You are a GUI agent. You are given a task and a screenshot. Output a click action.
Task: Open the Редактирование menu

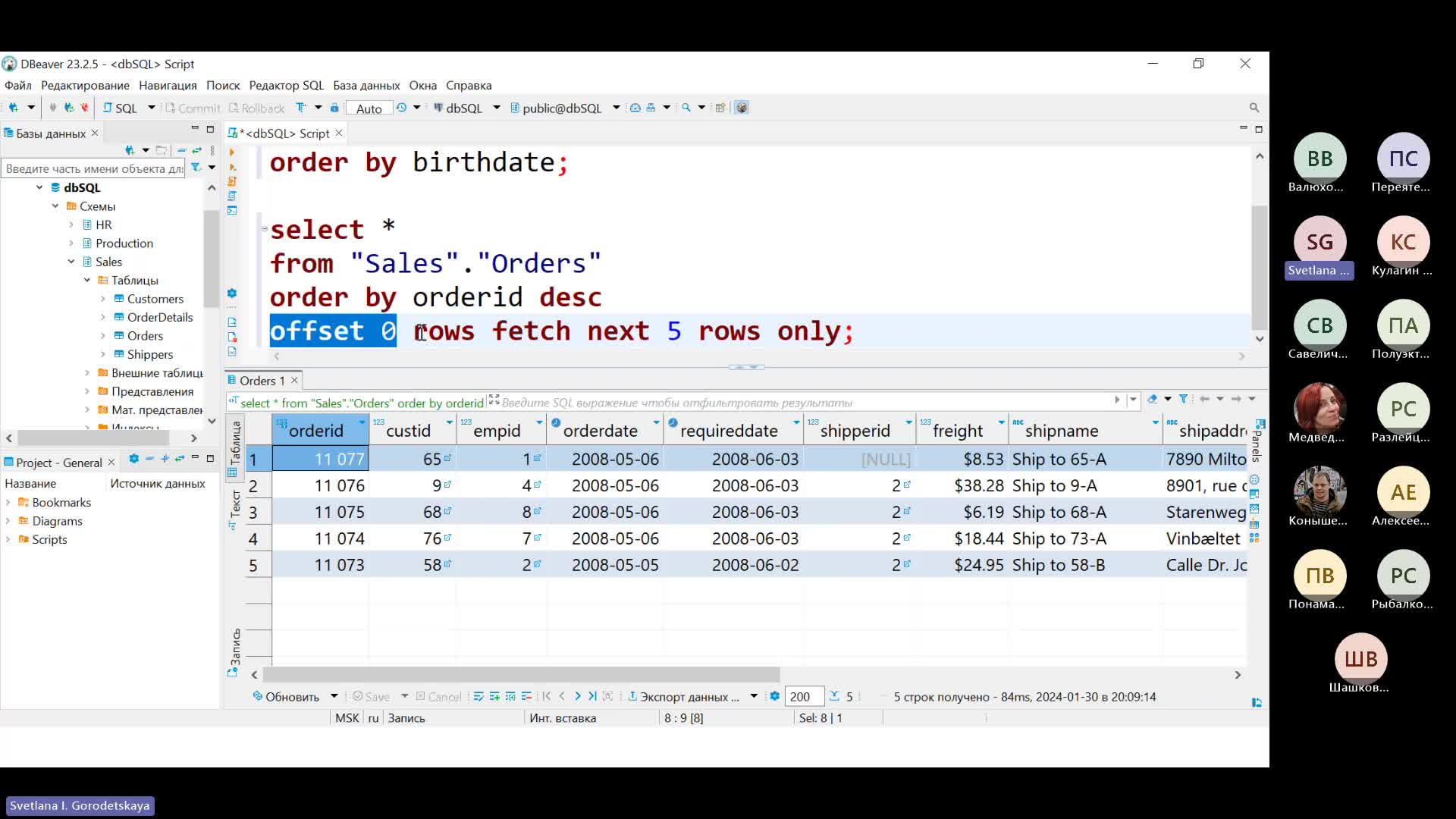(x=85, y=86)
